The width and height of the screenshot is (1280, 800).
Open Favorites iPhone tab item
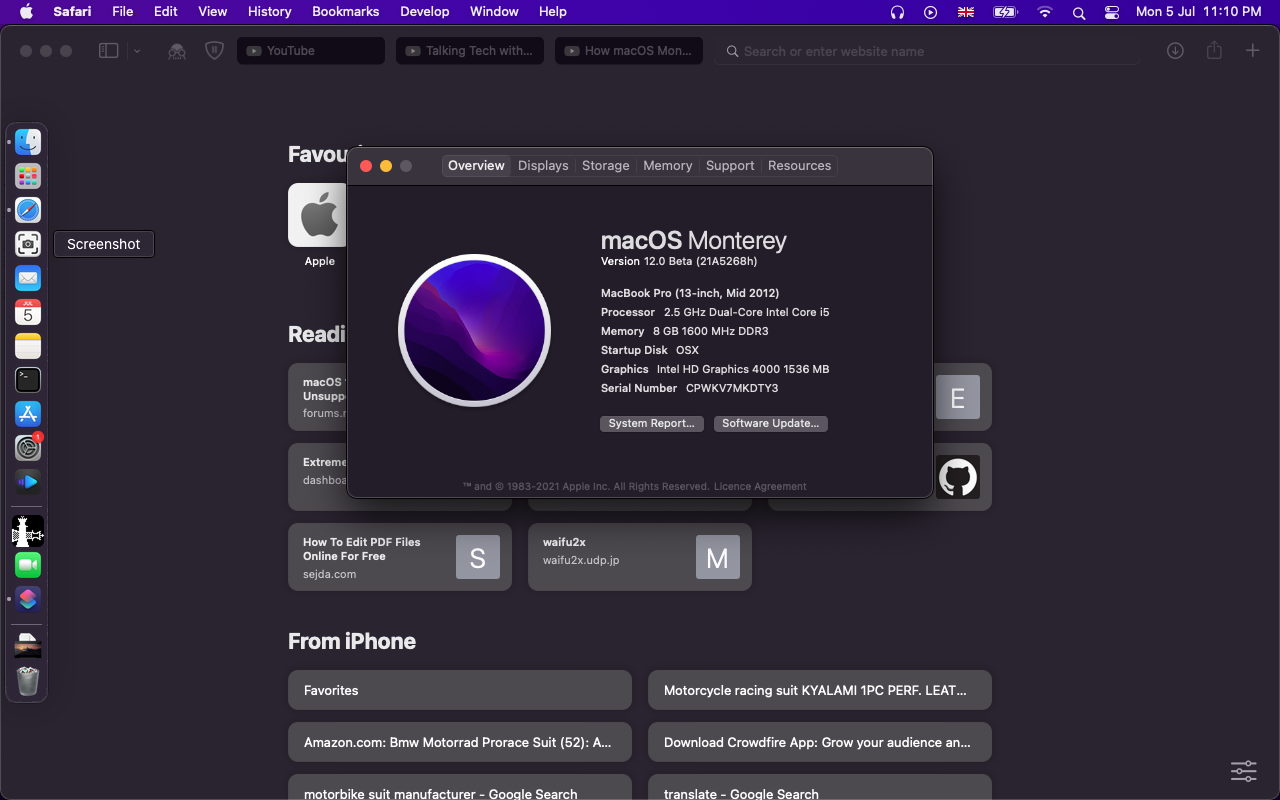(460, 690)
